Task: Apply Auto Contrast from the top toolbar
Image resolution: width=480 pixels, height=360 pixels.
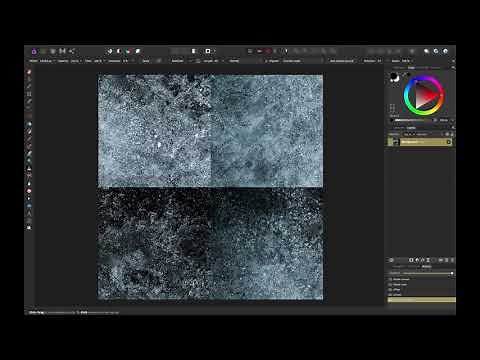Action: (119, 51)
